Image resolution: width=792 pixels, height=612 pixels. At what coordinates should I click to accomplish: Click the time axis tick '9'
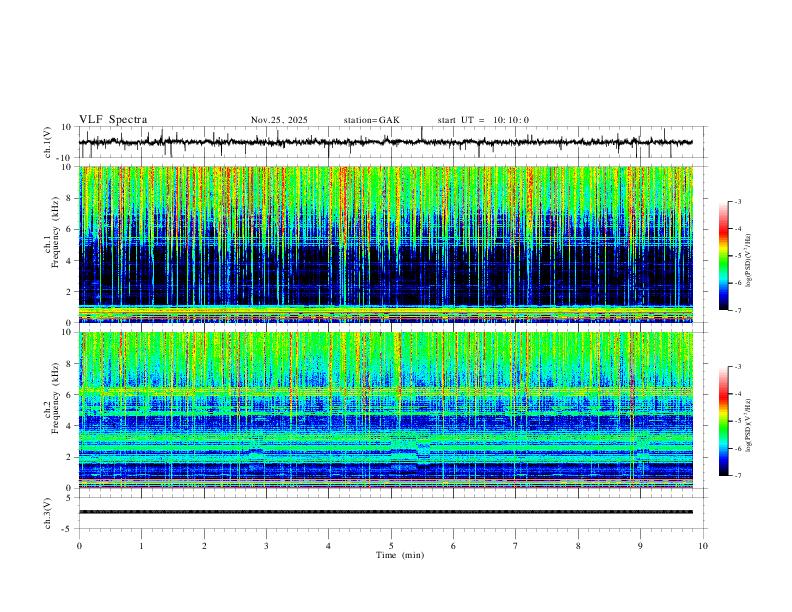[640, 546]
